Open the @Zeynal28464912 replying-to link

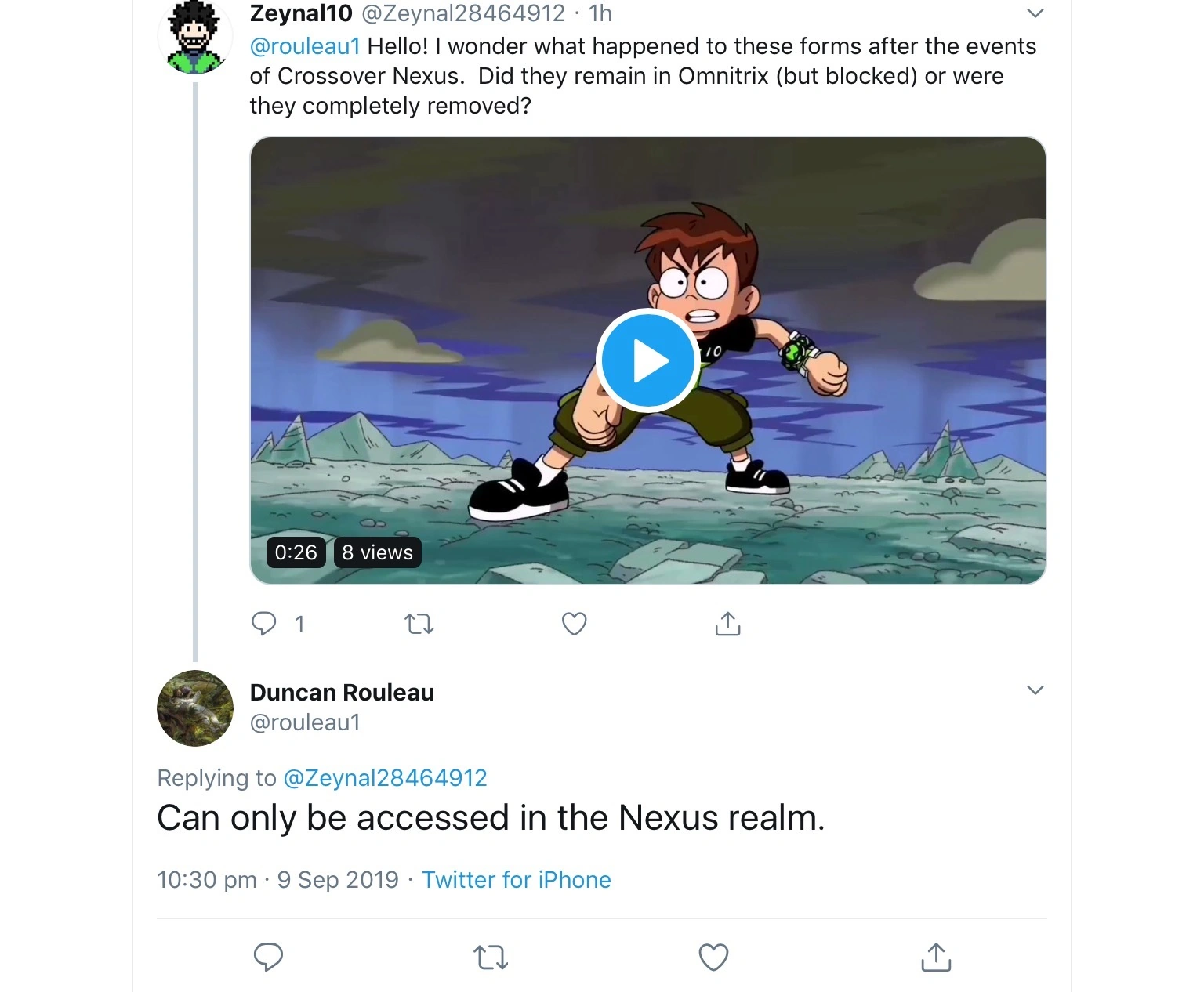385,777
